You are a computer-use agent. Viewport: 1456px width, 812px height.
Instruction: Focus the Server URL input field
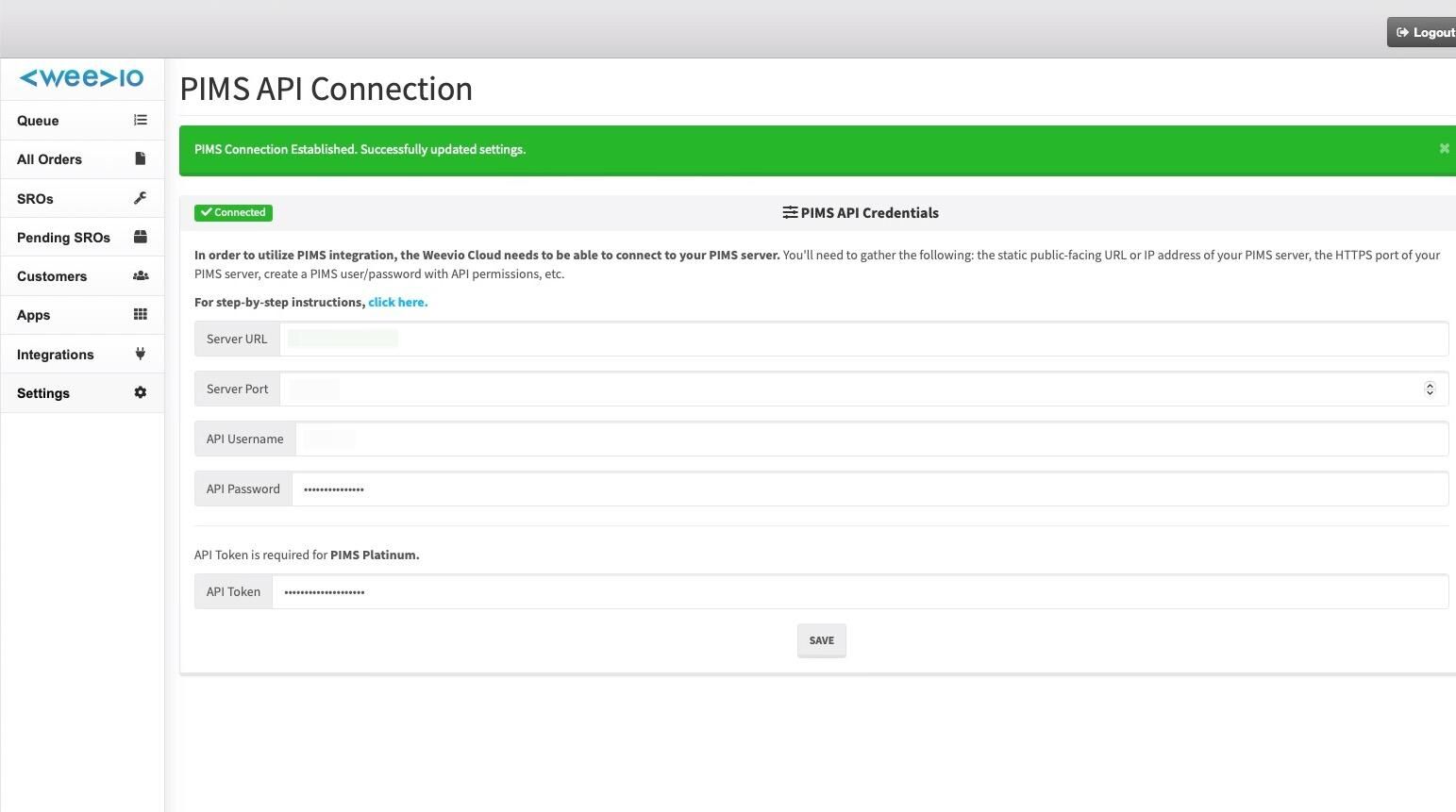click(x=863, y=339)
